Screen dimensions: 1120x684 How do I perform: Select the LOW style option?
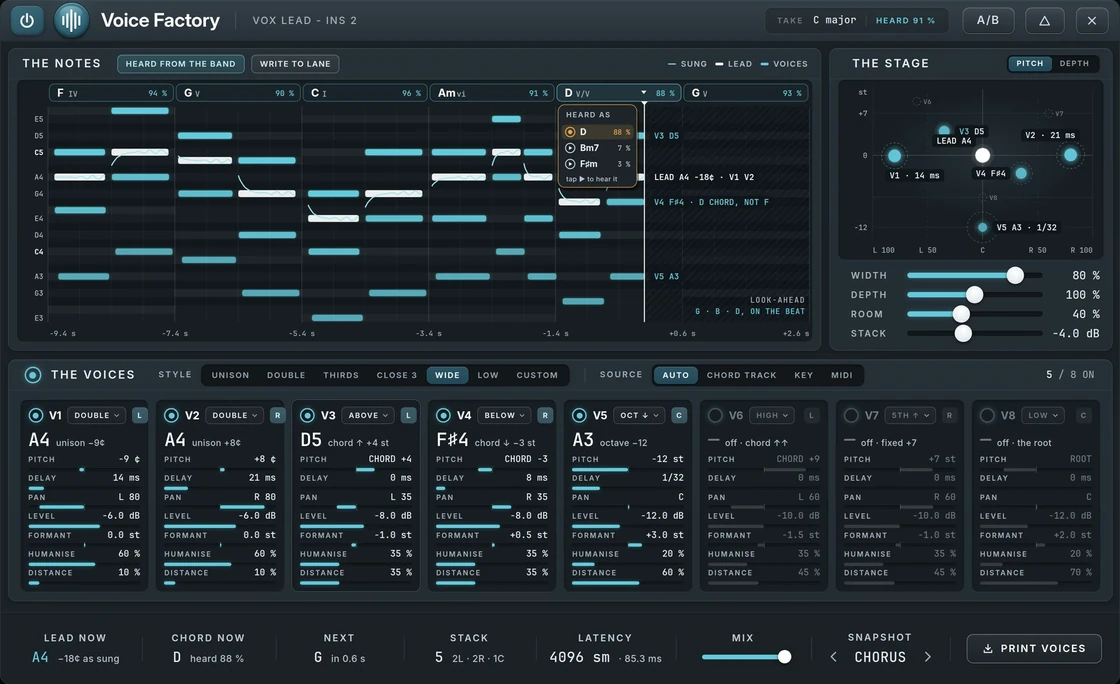(488, 375)
